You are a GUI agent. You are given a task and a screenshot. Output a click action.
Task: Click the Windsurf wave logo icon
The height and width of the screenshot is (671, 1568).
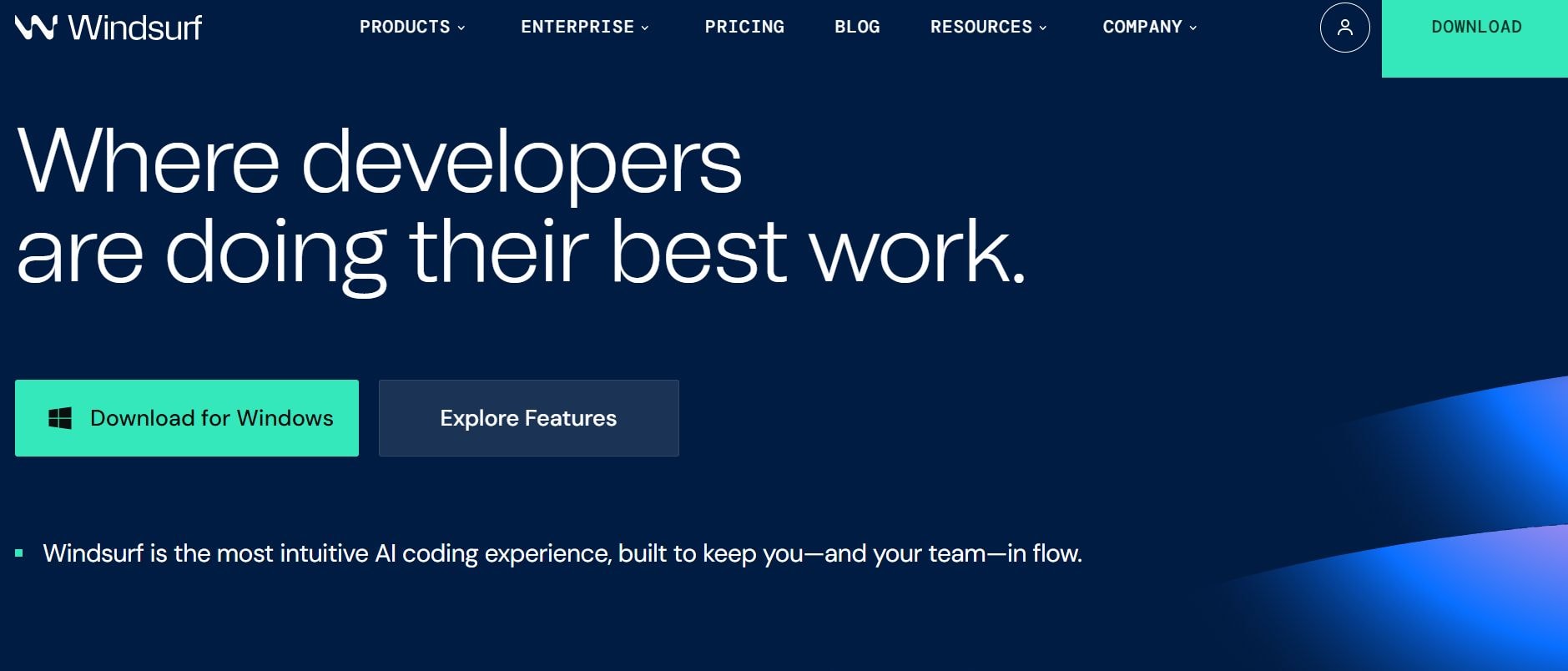pyautogui.click(x=36, y=28)
